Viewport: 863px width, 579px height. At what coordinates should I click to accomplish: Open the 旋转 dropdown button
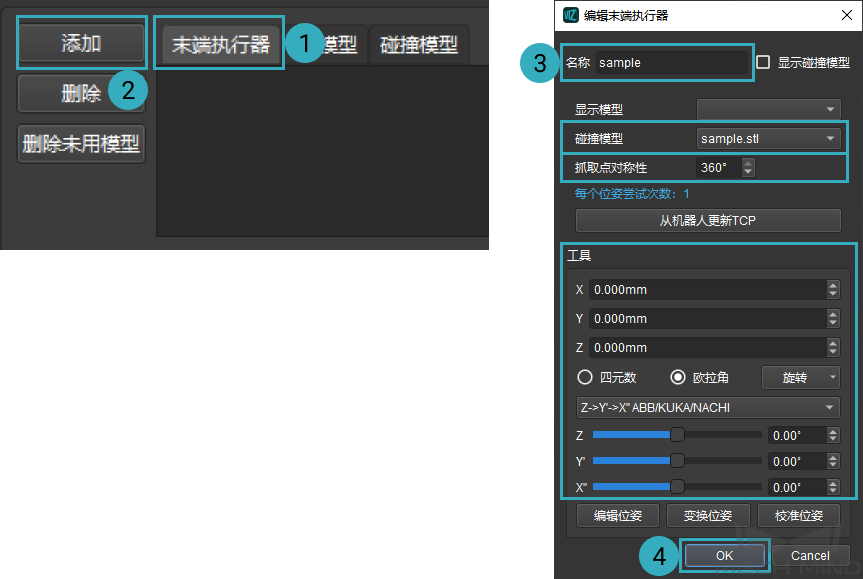point(801,378)
